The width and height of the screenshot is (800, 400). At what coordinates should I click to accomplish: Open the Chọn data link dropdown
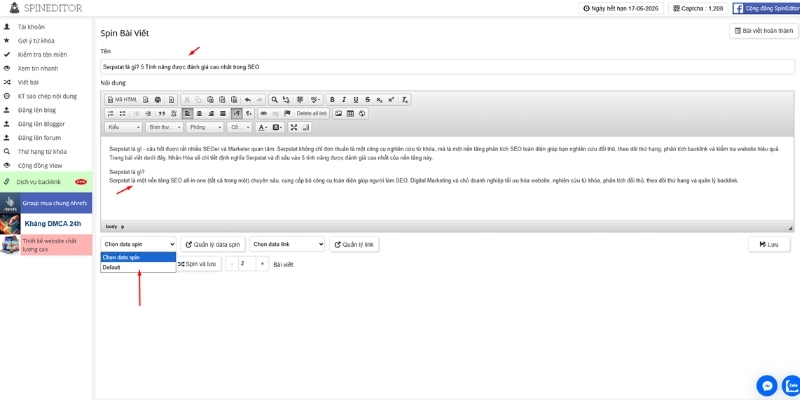[287, 244]
